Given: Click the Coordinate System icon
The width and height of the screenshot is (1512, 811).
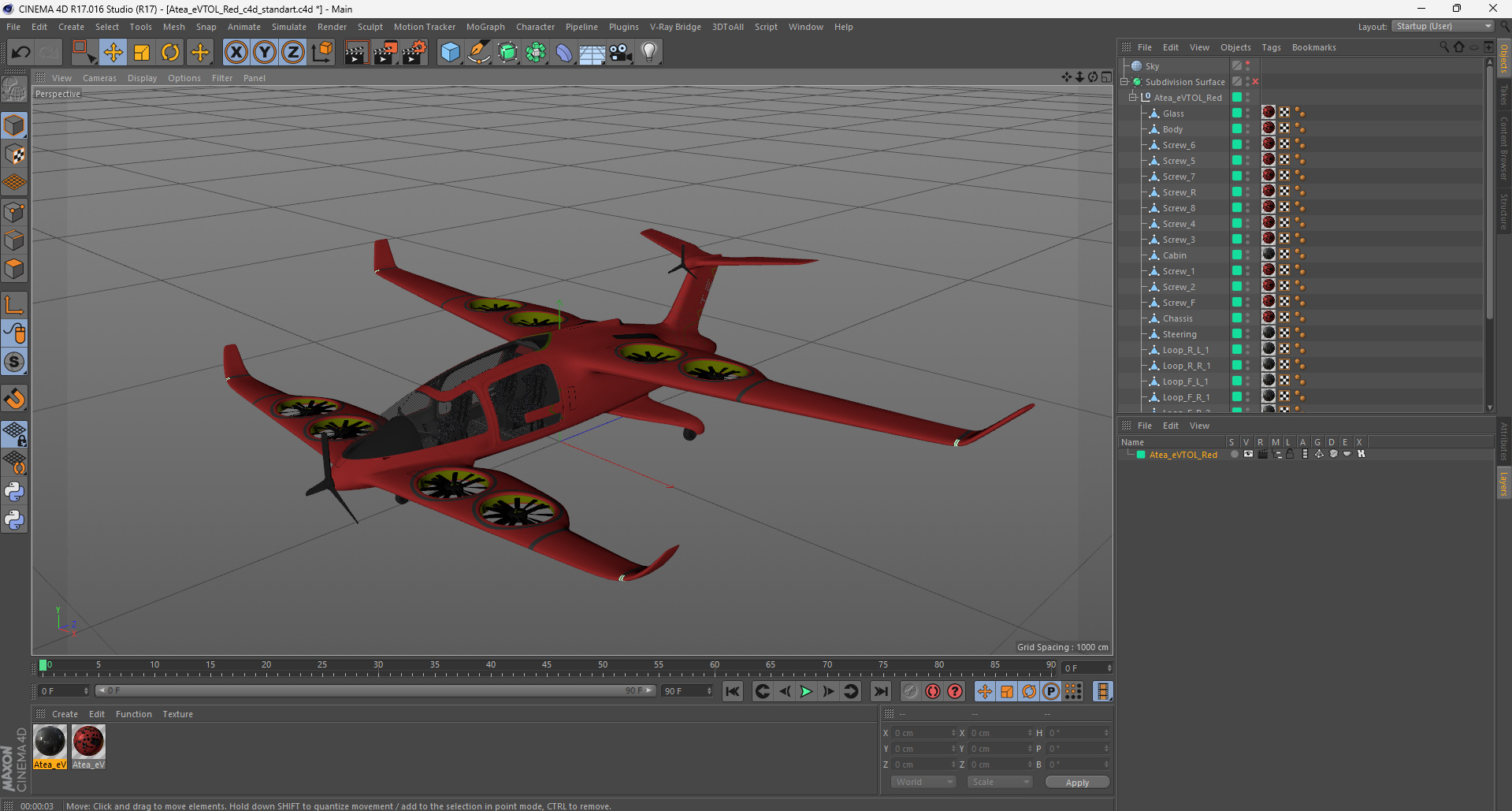Looking at the screenshot, I should (321, 53).
